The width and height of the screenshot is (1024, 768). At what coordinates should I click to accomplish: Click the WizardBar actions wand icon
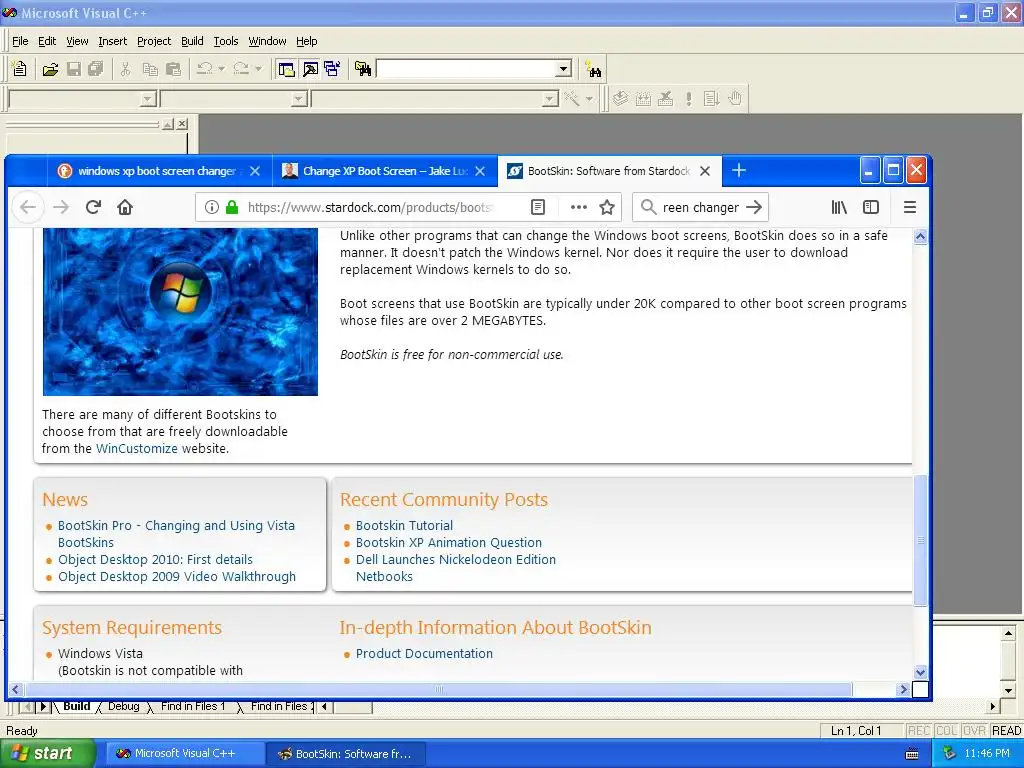click(x=572, y=99)
